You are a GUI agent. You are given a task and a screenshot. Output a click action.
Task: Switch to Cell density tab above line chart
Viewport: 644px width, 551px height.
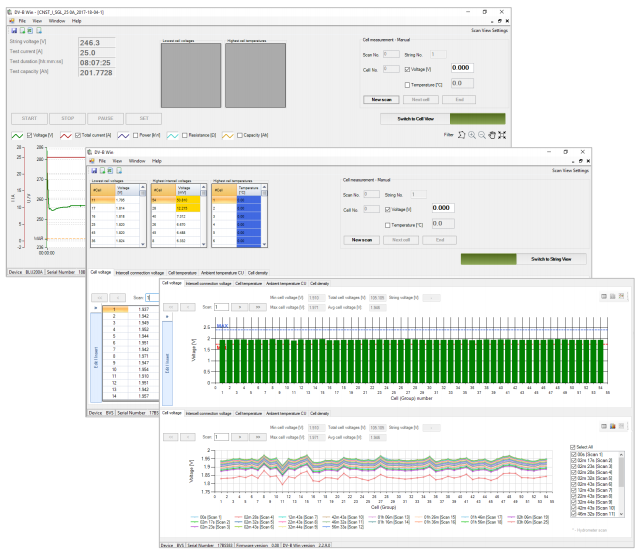[320, 413]
